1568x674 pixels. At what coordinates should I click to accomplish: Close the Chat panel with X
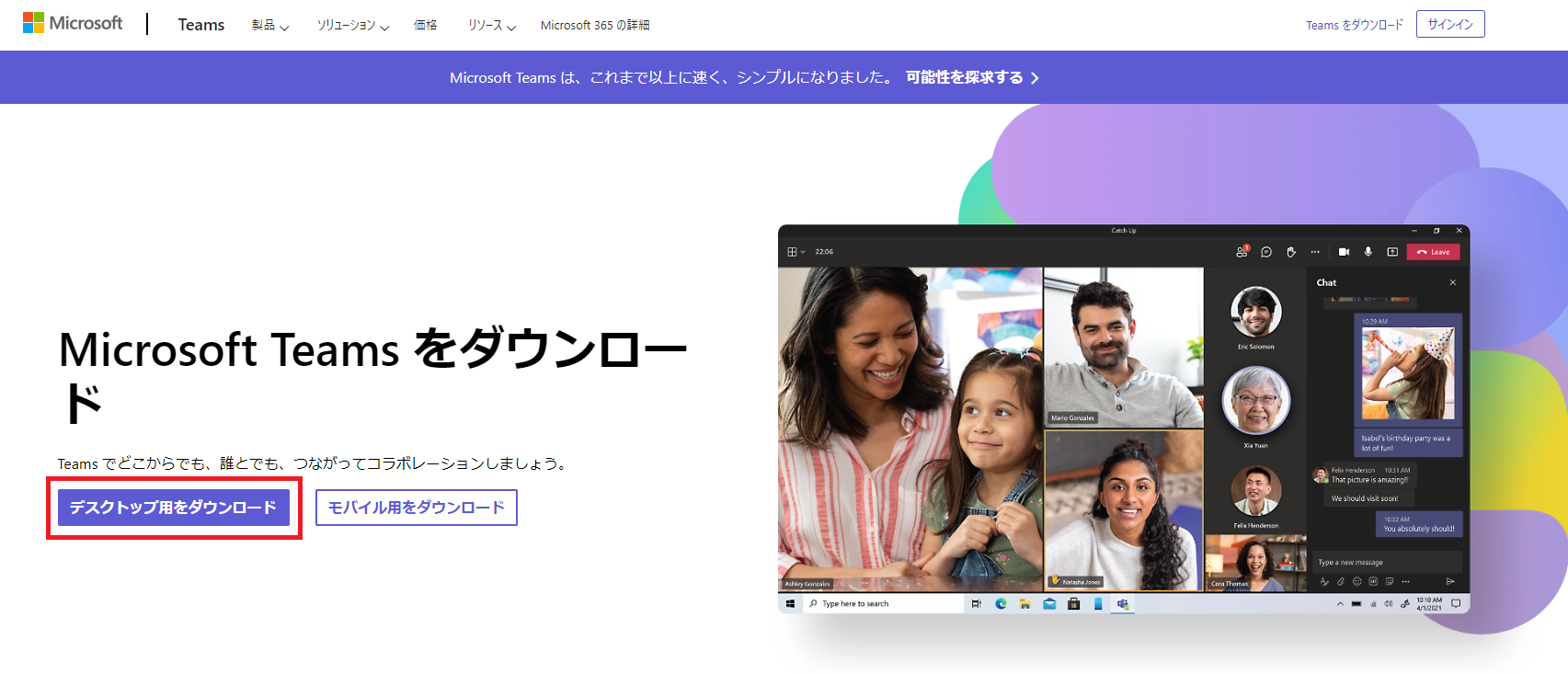coord(1453,283)
